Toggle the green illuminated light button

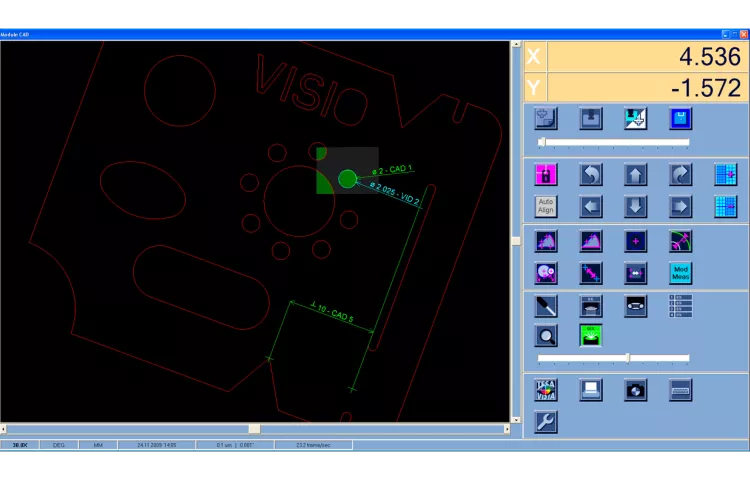point(591,336)
